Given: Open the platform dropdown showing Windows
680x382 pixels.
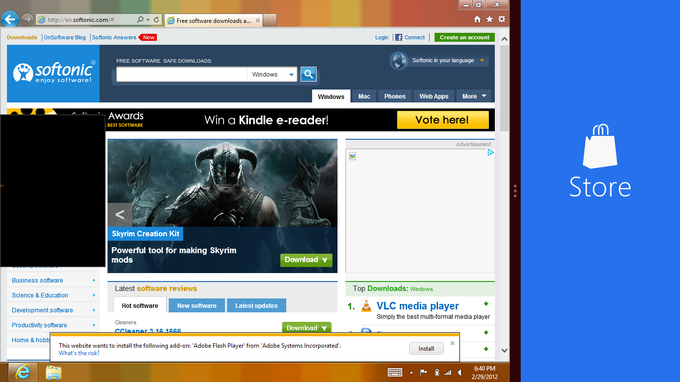Looking at the screenshot, I should [272, 75].
